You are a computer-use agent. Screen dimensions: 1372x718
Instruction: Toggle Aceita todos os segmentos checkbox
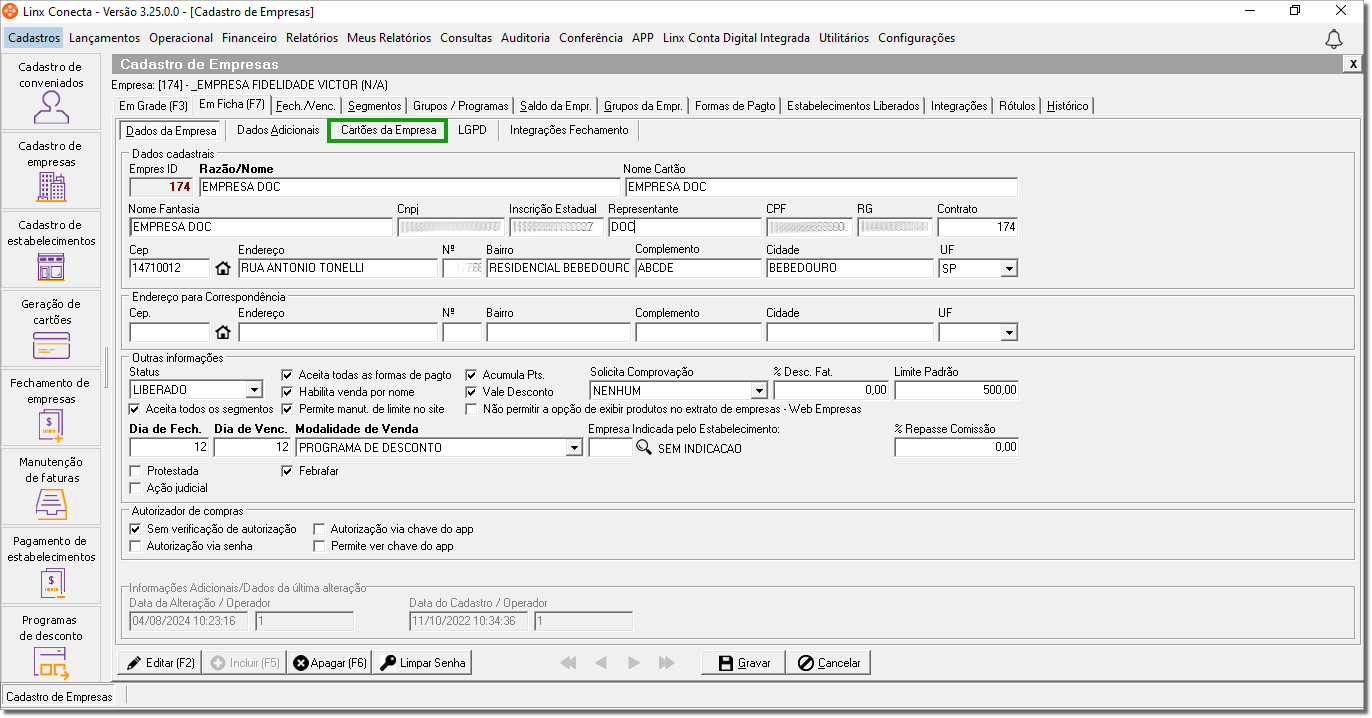[x=135, y=409]
